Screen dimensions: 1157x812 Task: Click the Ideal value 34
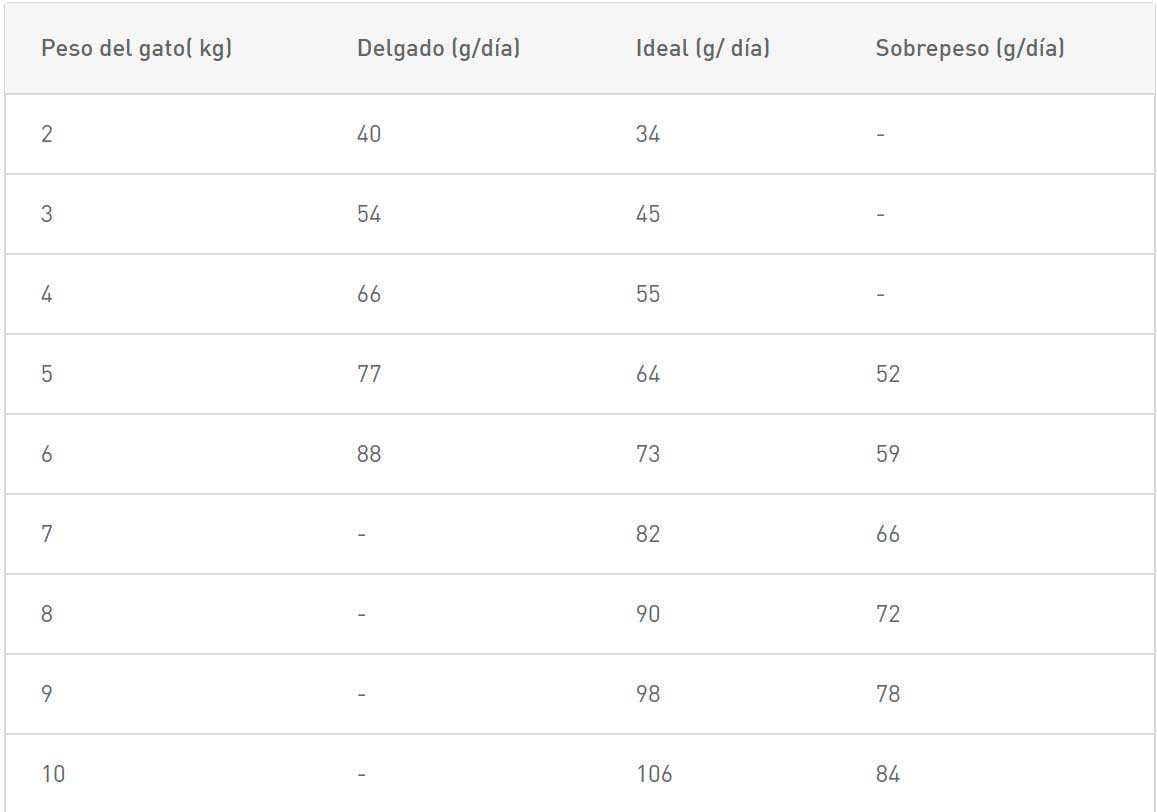pos(648,134)
